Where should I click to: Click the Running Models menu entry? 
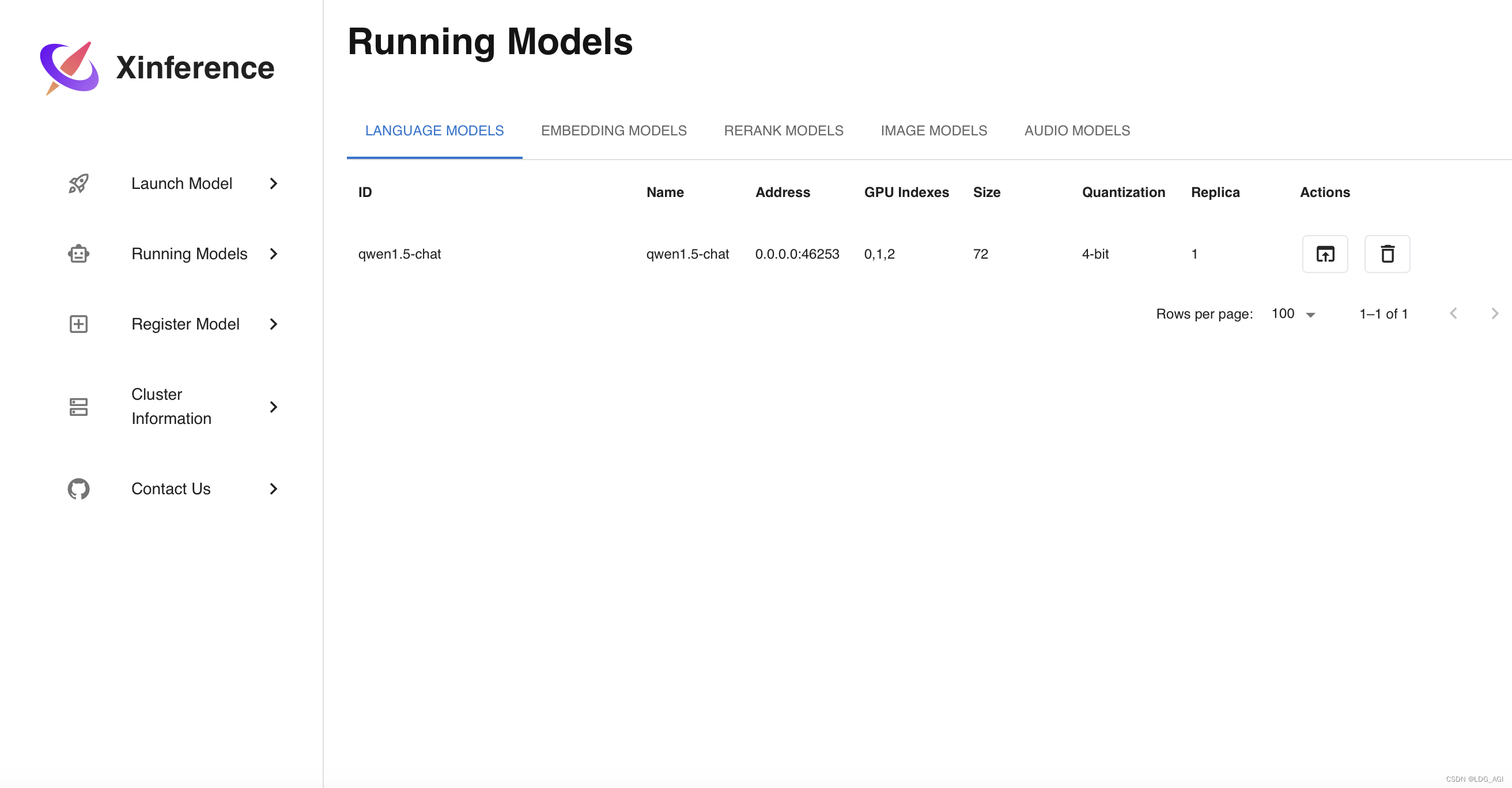[190, 253]
